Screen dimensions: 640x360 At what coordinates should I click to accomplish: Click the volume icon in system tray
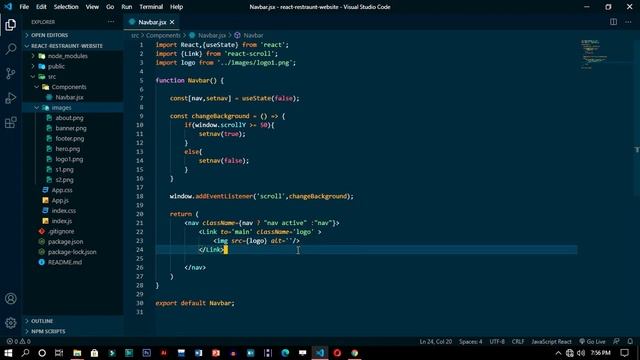click(581, 353)
